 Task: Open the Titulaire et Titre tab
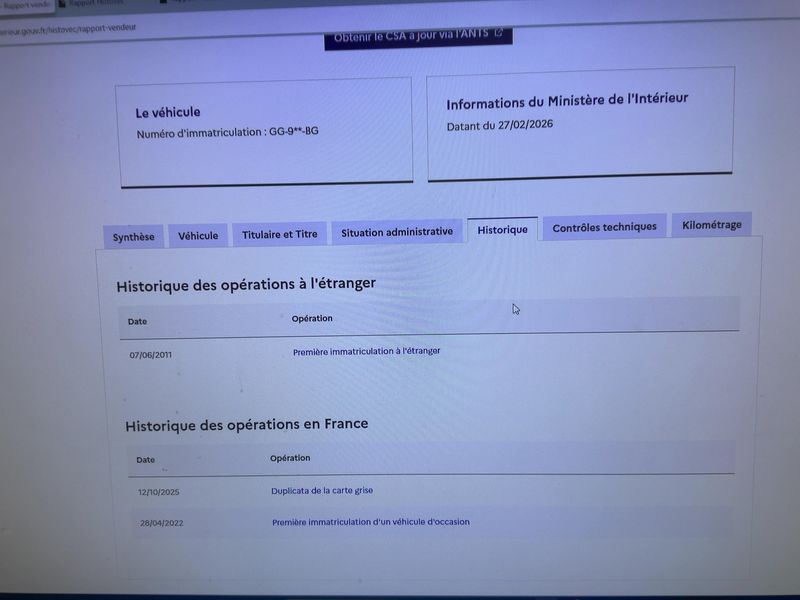[280, 234]
